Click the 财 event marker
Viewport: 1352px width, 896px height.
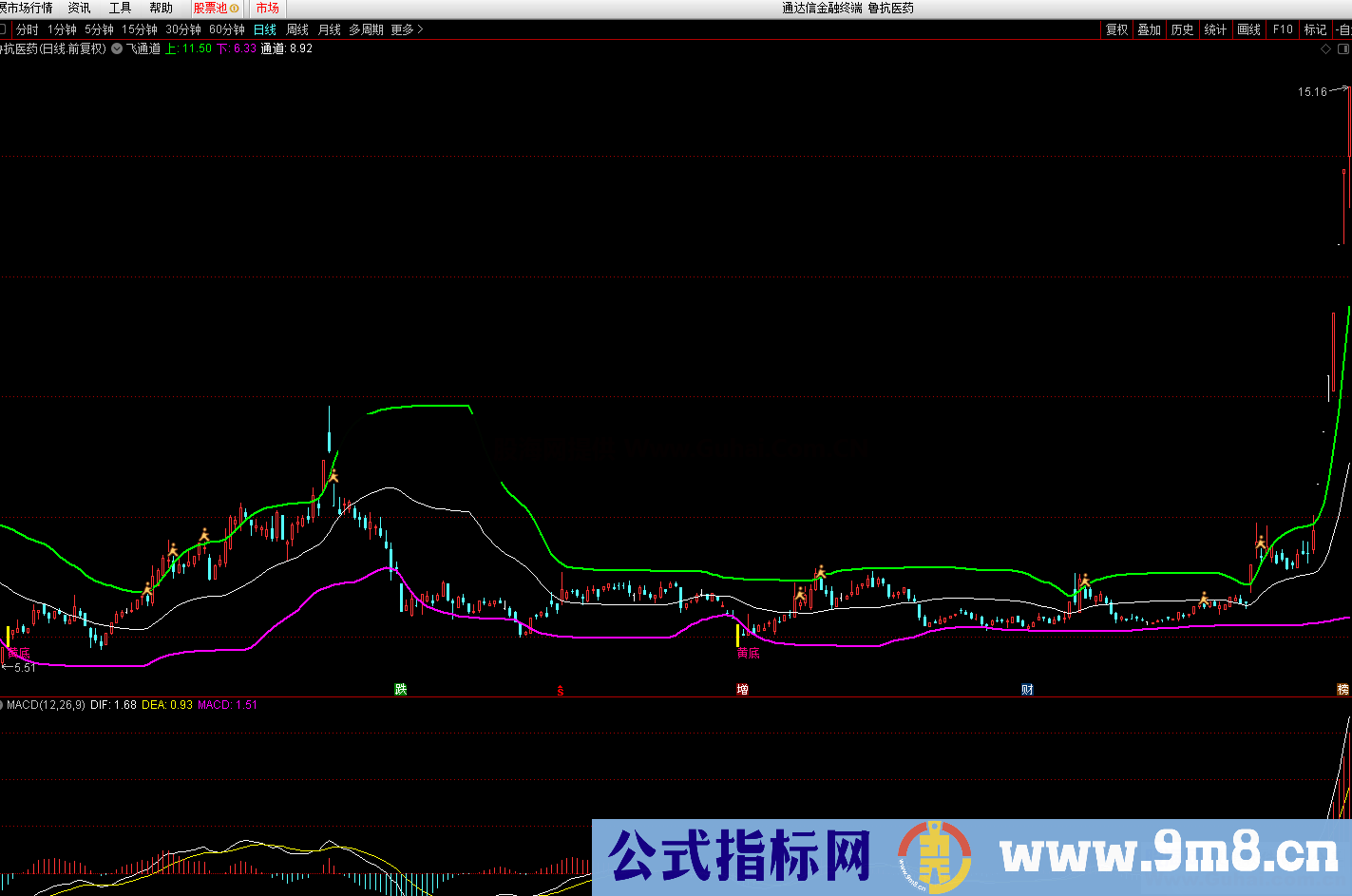coord(1028,690)
